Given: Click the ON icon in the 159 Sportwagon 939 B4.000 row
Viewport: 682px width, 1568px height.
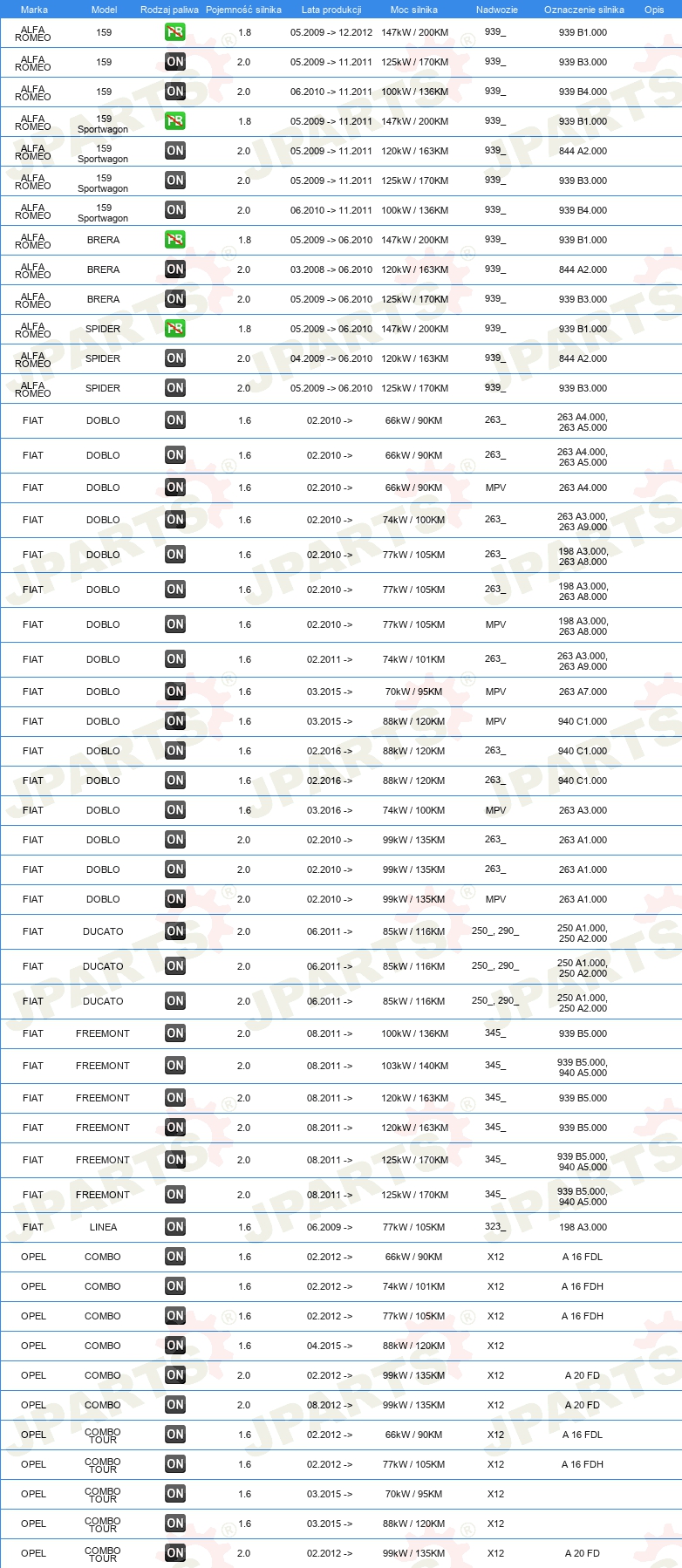Looking at the screenshot, I should [x=175, y=210].
